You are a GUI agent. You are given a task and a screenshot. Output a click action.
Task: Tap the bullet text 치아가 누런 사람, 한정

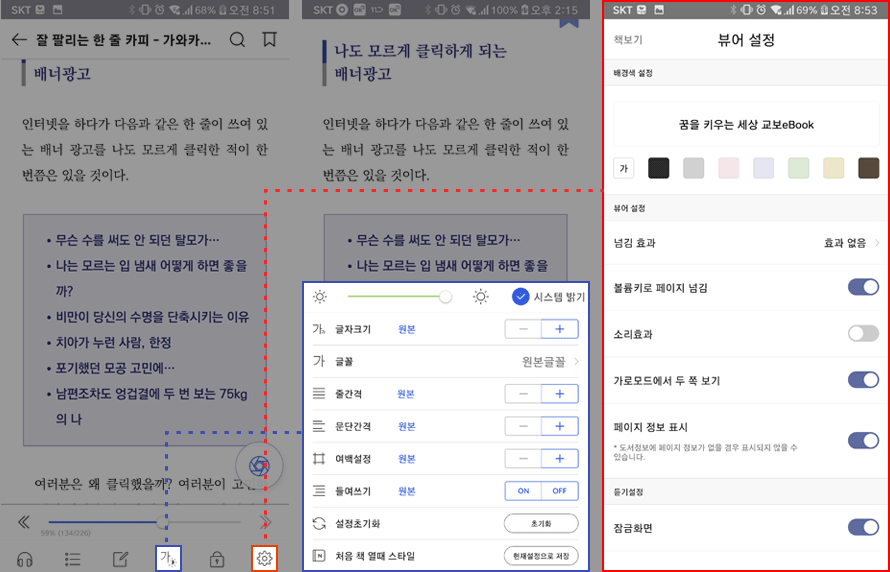pos(114,342)
